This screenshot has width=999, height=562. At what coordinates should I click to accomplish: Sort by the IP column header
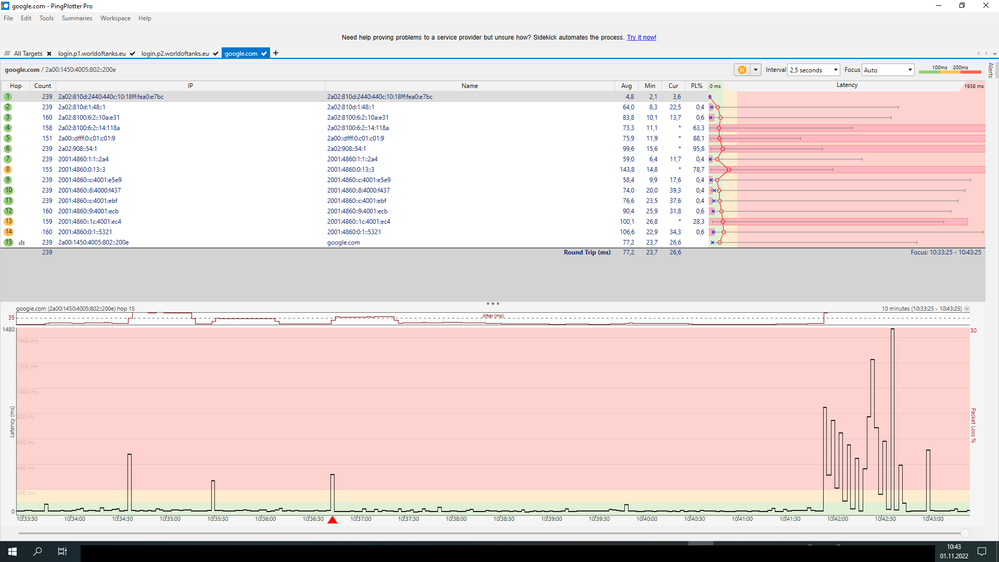190,86
